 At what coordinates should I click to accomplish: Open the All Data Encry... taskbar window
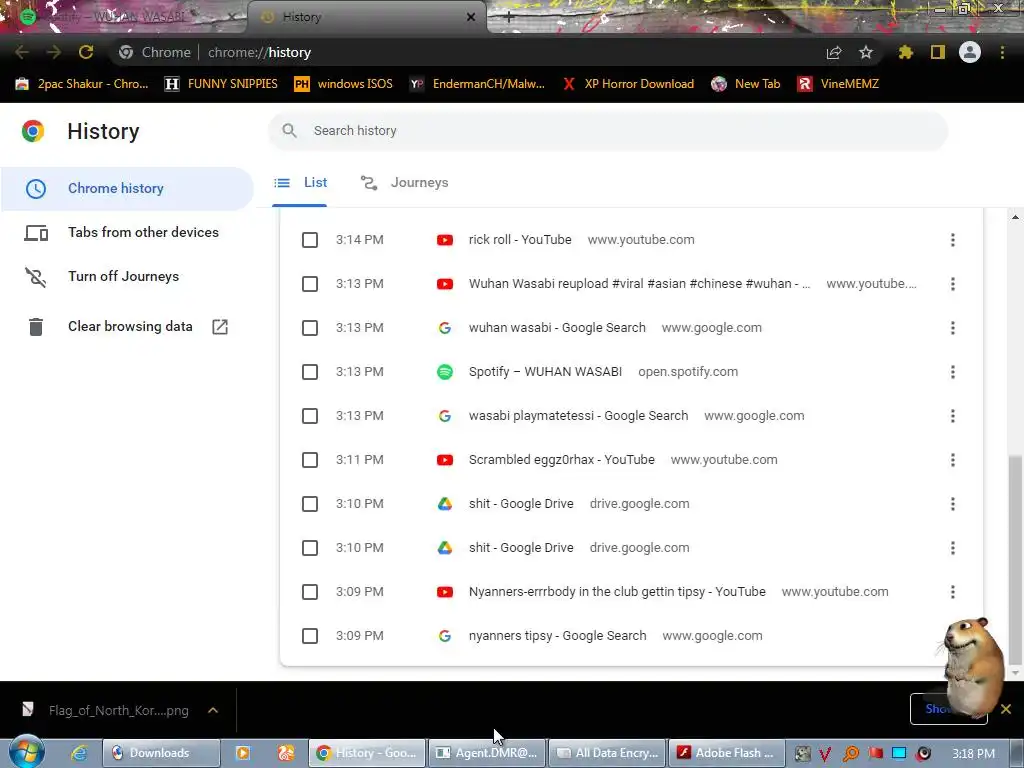click(x=607, y=753)
